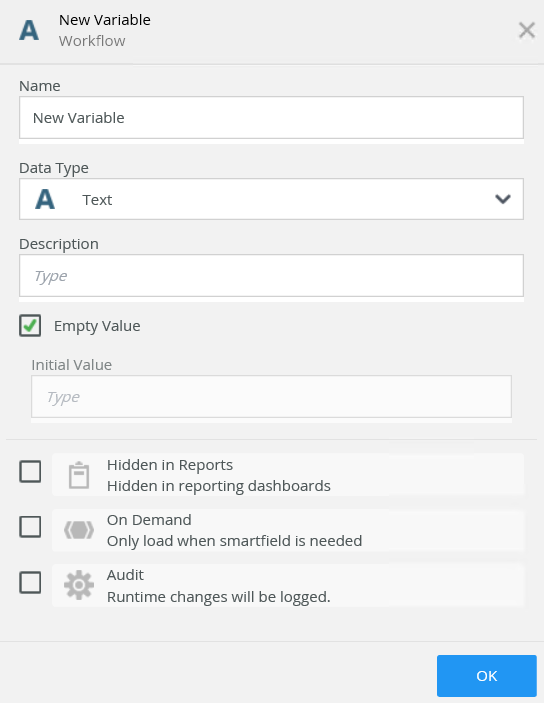Select the Runtime changes will be logged row
Viewport: 544px width, 703px height.
click(x=288, y=586)
